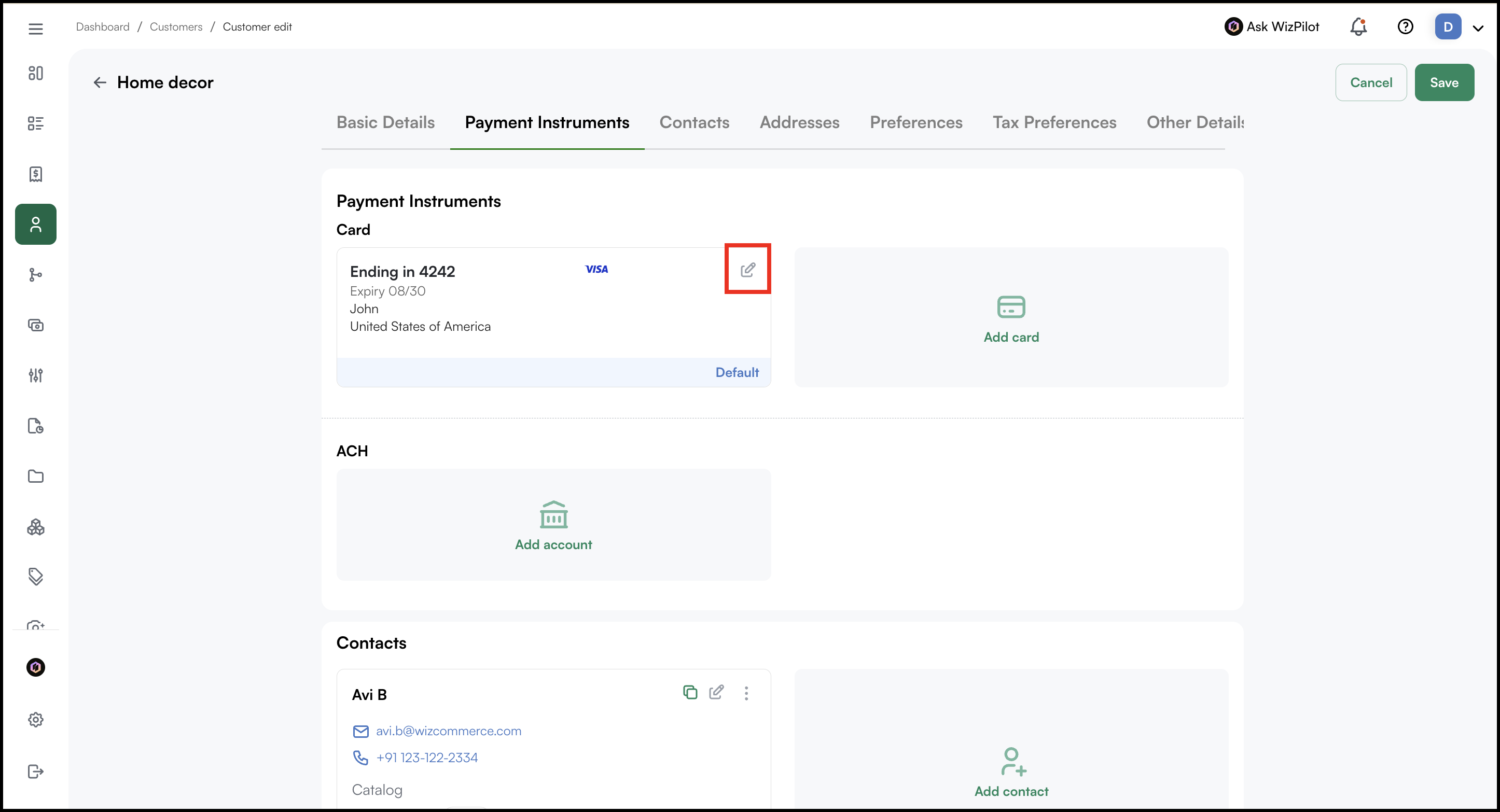
Task: Switch to the Basic Details tab
Action: [385, 122]
